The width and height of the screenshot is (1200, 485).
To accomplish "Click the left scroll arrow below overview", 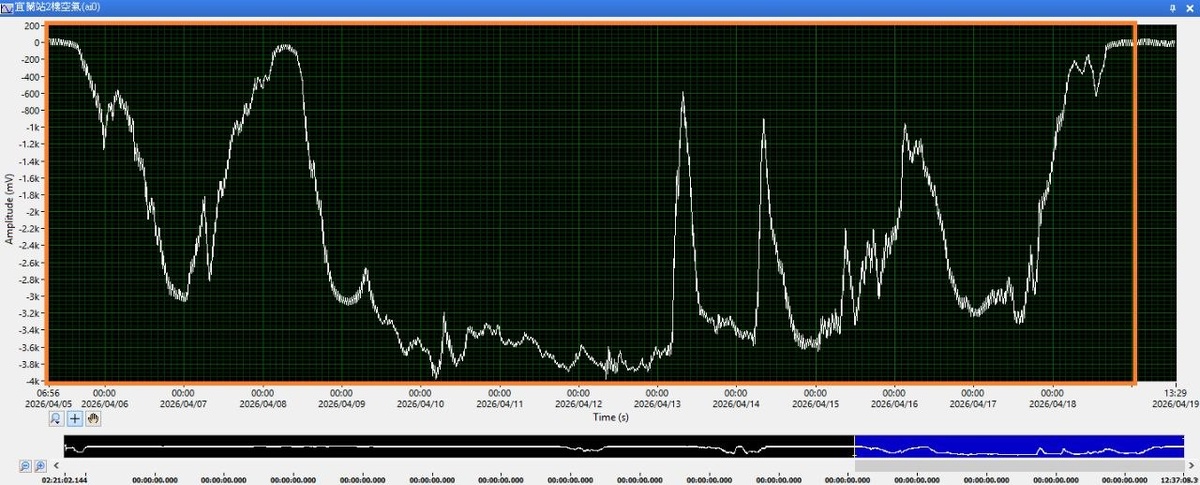I will coord(57,466).
